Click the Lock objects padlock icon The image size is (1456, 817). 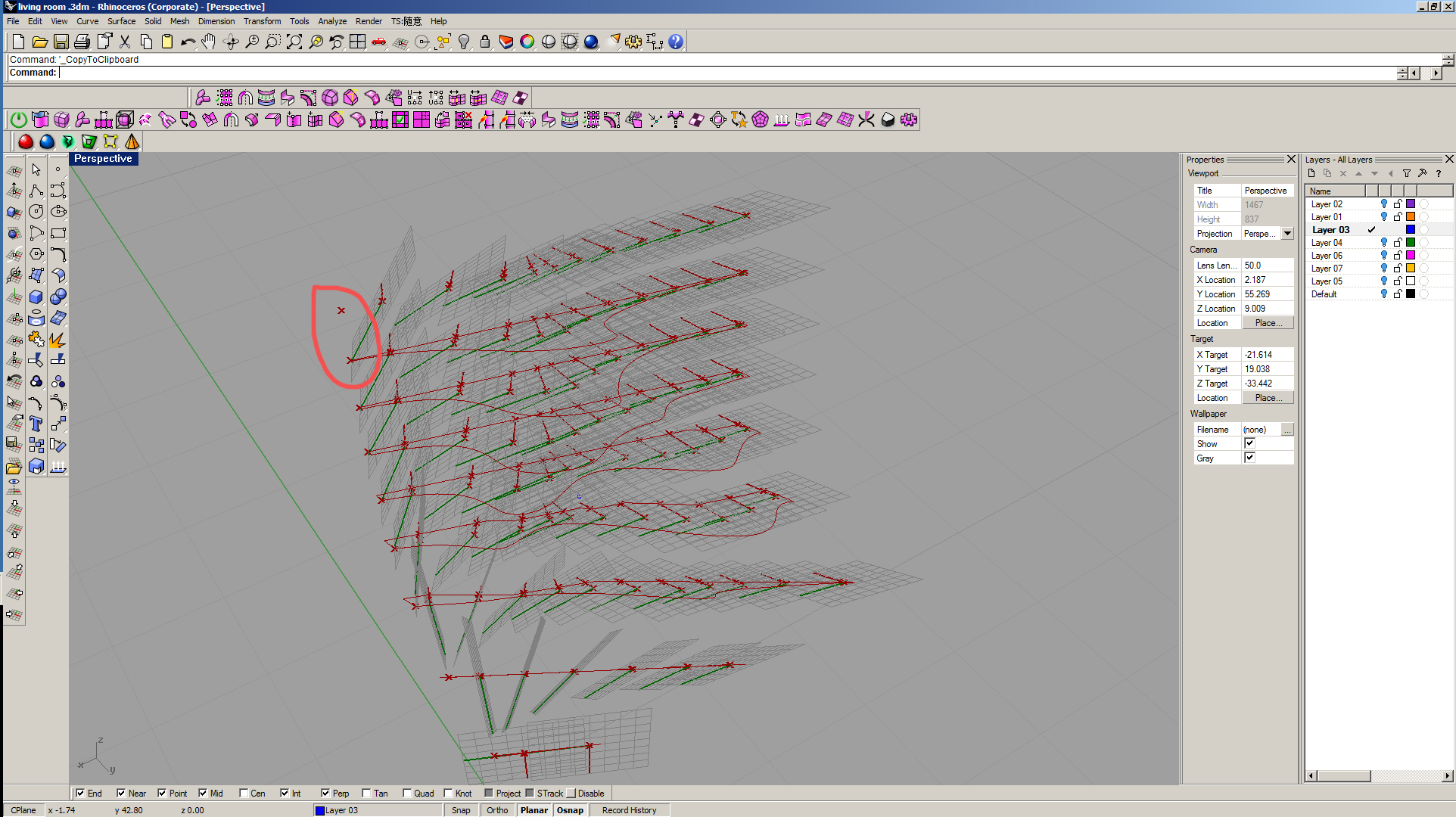click(x=485, y=42)
